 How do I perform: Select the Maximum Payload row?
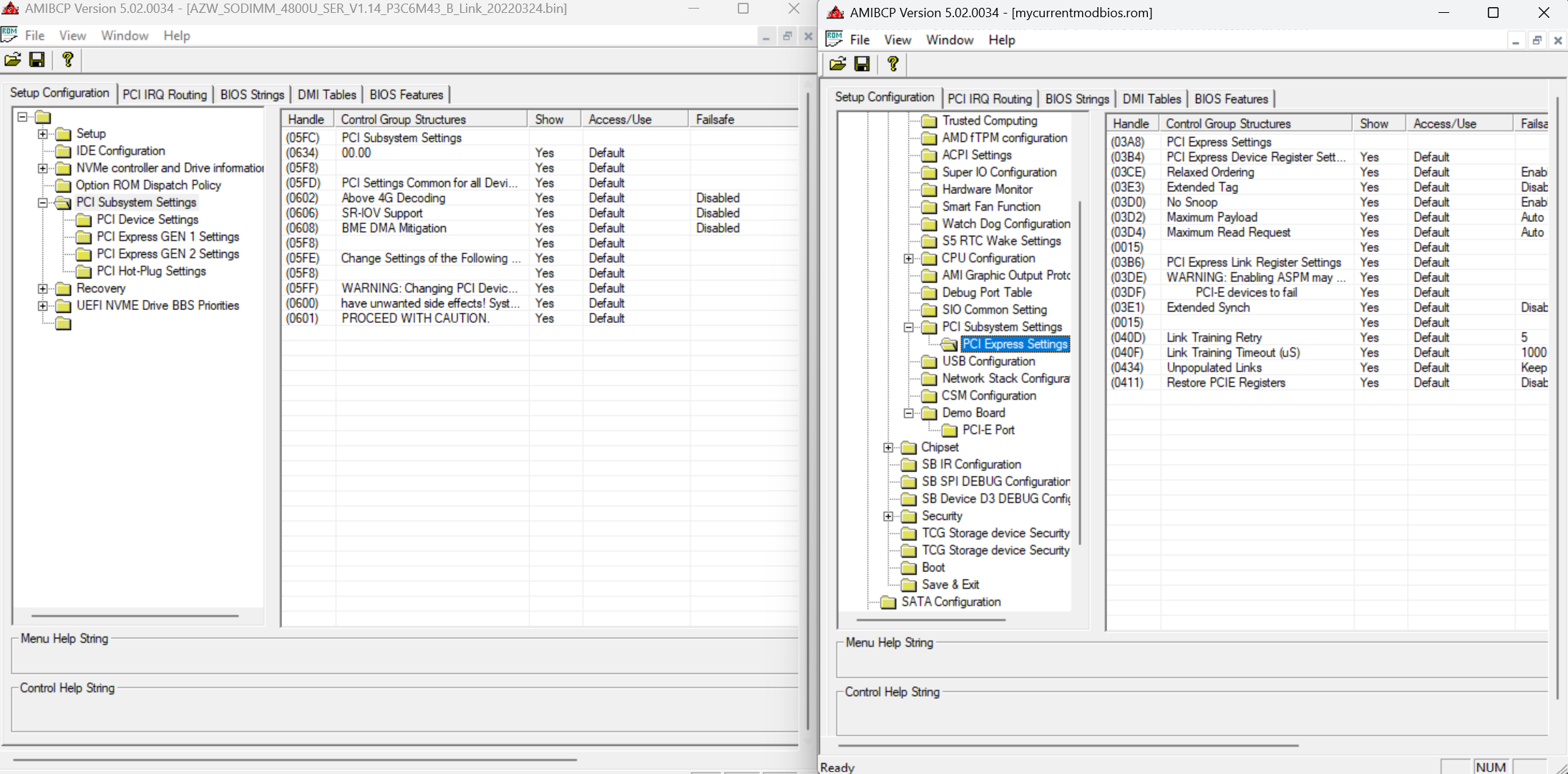1328,218
